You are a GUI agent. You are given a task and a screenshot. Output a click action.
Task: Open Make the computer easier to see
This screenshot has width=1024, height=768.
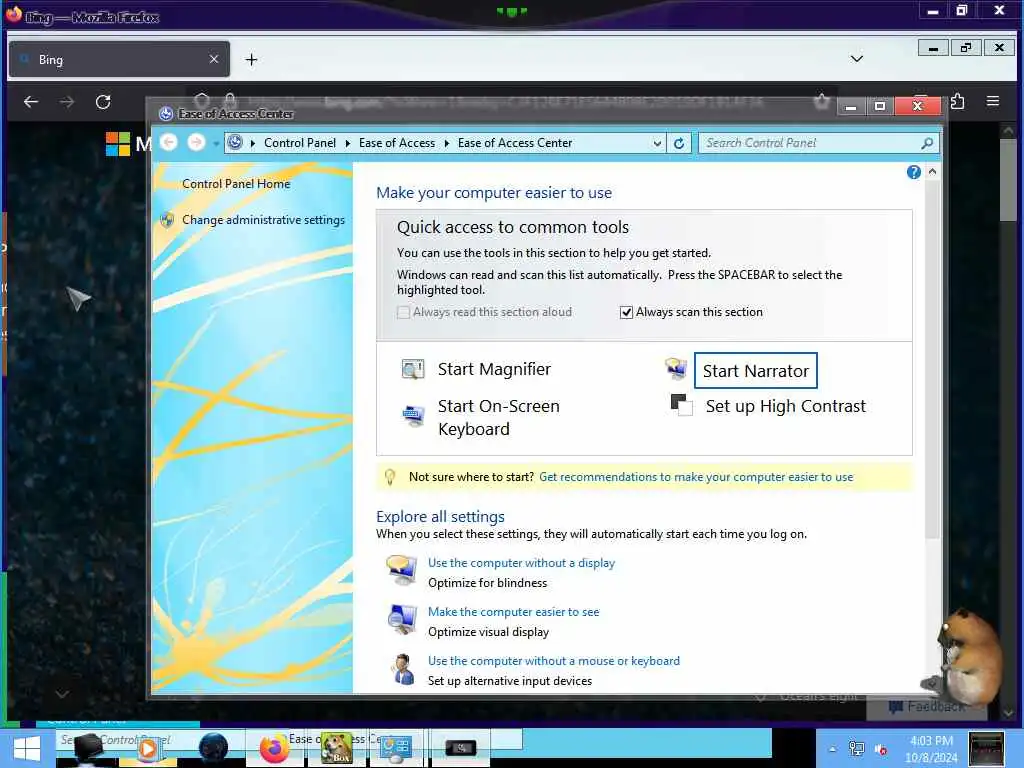tap(513, 612)
